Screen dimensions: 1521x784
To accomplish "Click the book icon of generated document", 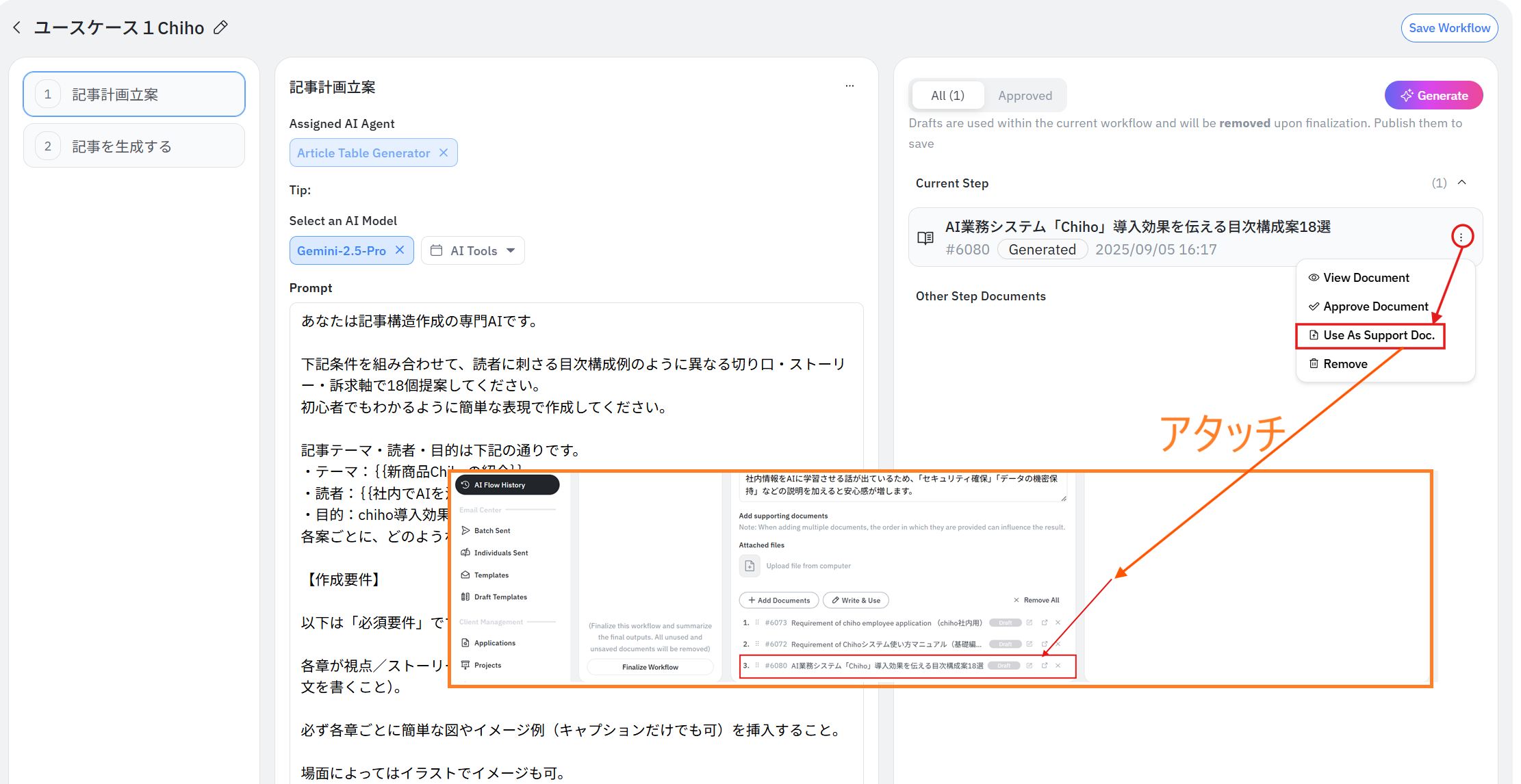I will (x=925, y=238).
